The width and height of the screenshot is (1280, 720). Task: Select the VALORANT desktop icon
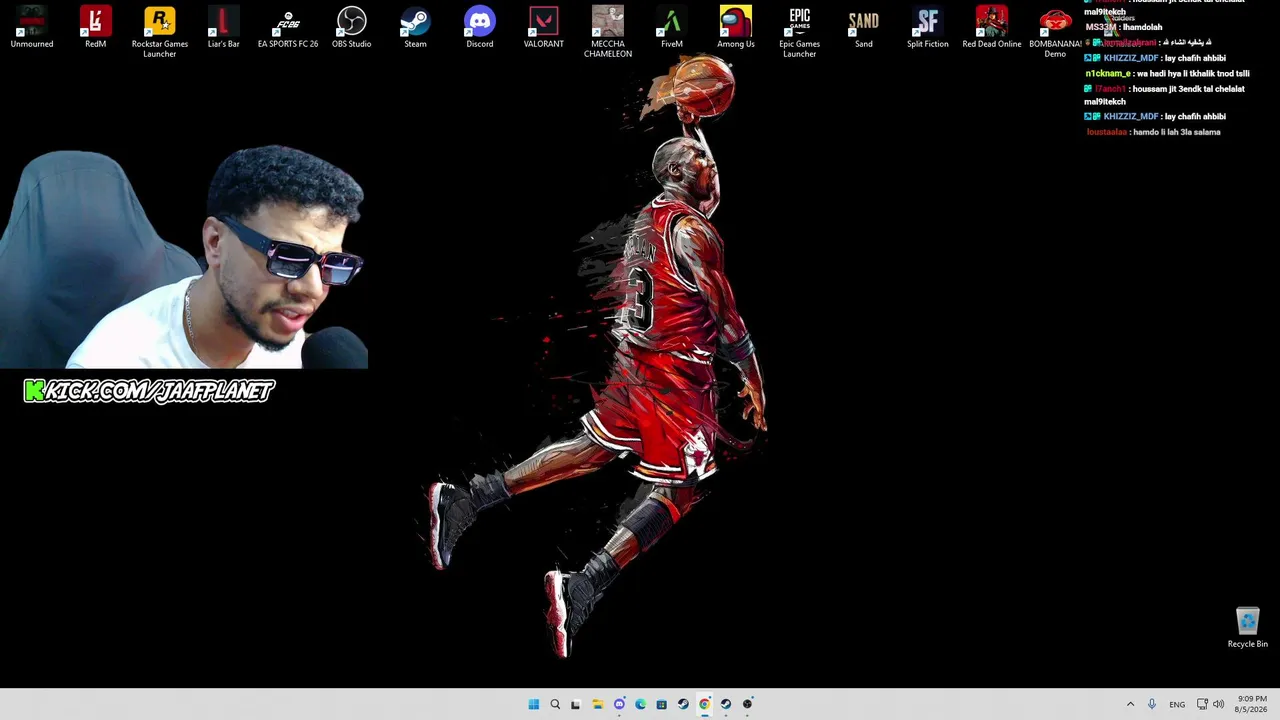coord(544,27)
